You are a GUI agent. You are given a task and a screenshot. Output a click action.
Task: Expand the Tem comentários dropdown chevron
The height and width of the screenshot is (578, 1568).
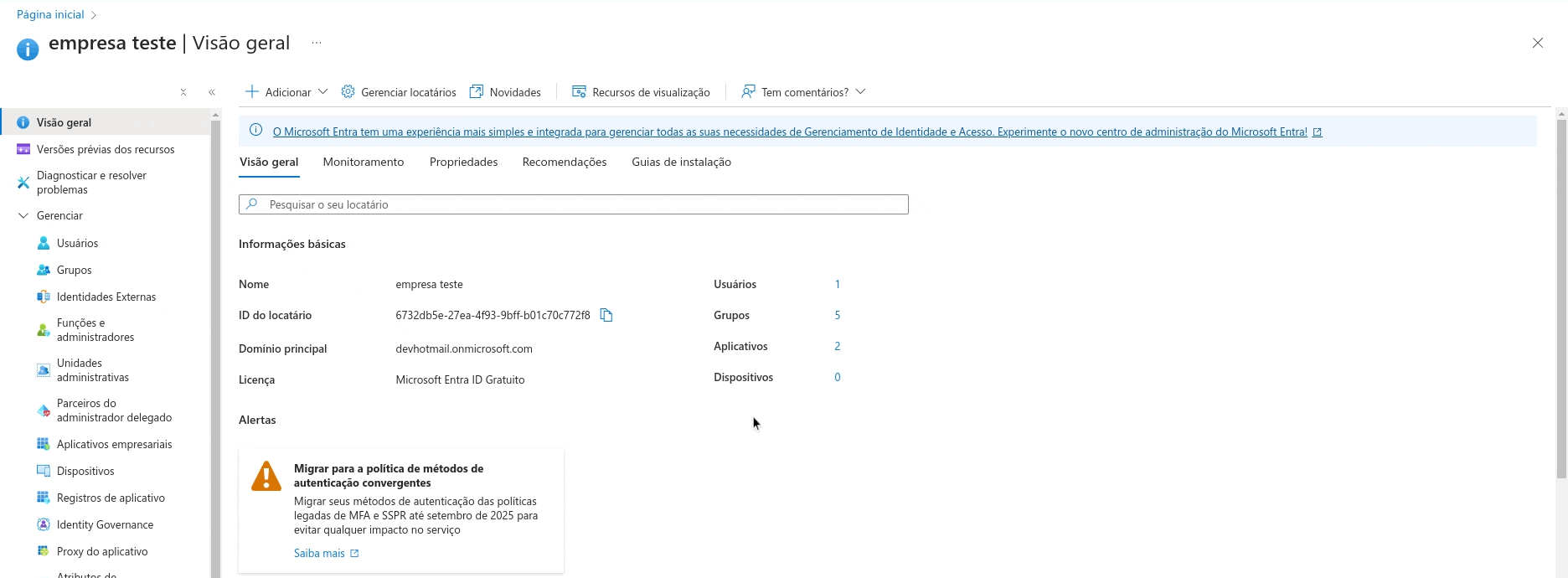tap(860, 91)
